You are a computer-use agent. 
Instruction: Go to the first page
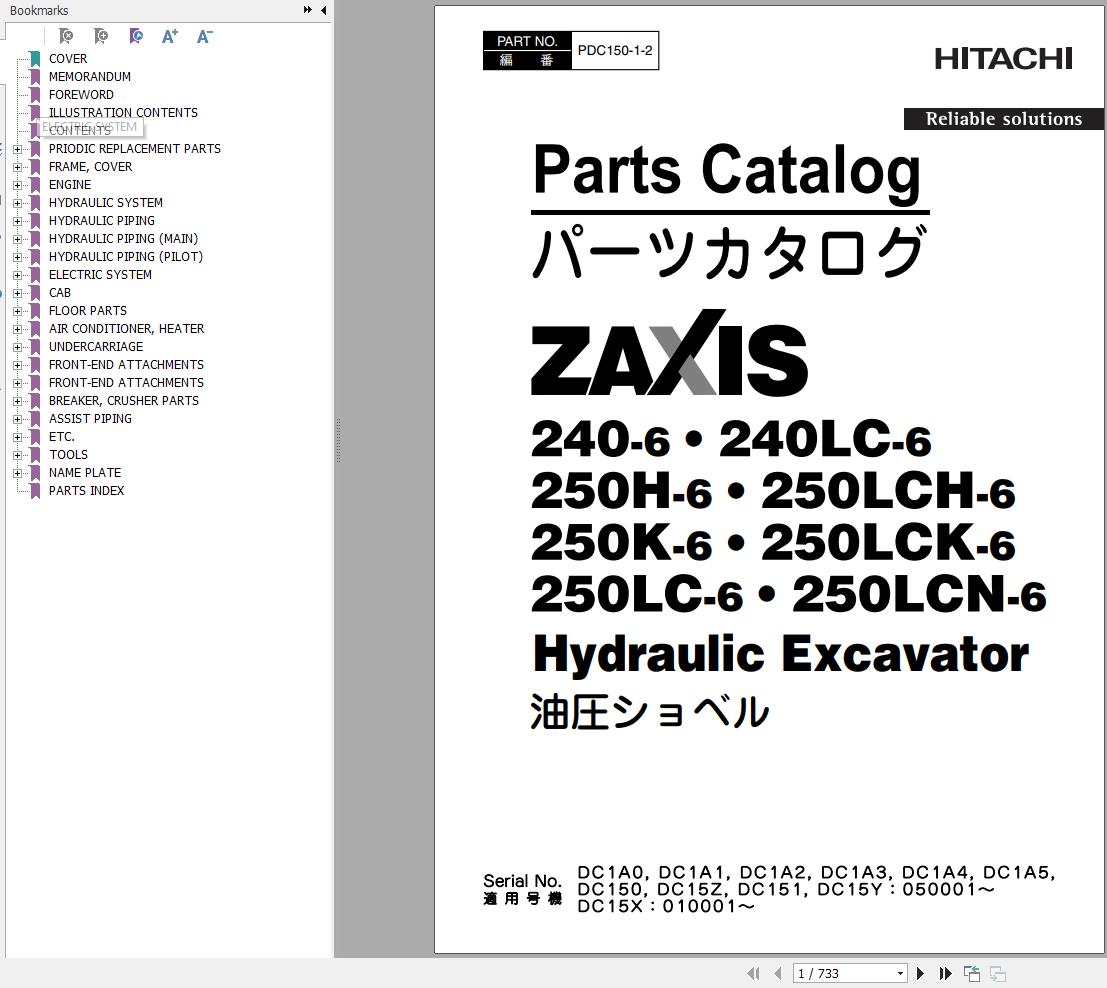(753, 973)
